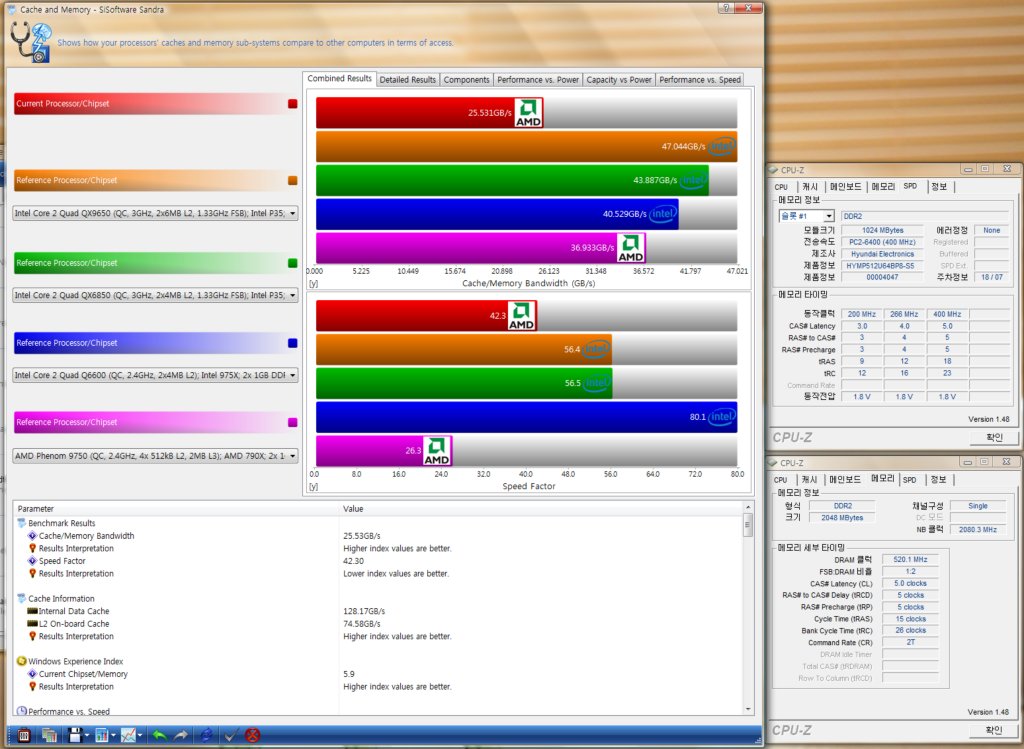This screenshot has width=1024, height=749.
Task: Click the red Current Processor/Chipset swatch
Action: point(293,103)
